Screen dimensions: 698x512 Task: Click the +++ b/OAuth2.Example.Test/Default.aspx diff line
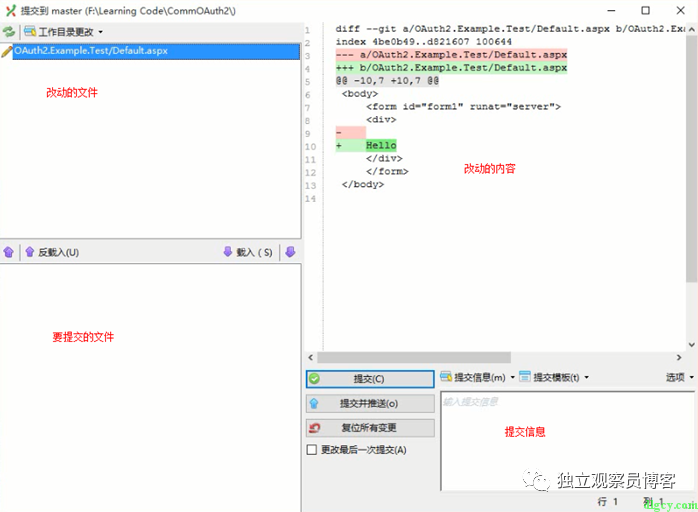(x=451, y=68)
